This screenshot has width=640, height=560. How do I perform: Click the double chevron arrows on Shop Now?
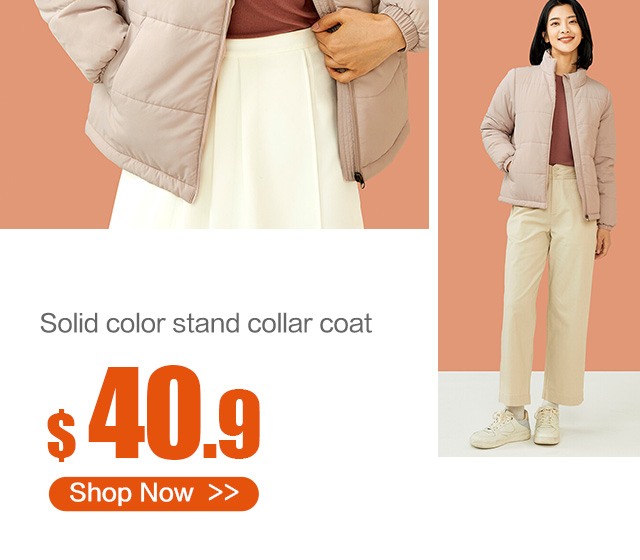(223, 493)
